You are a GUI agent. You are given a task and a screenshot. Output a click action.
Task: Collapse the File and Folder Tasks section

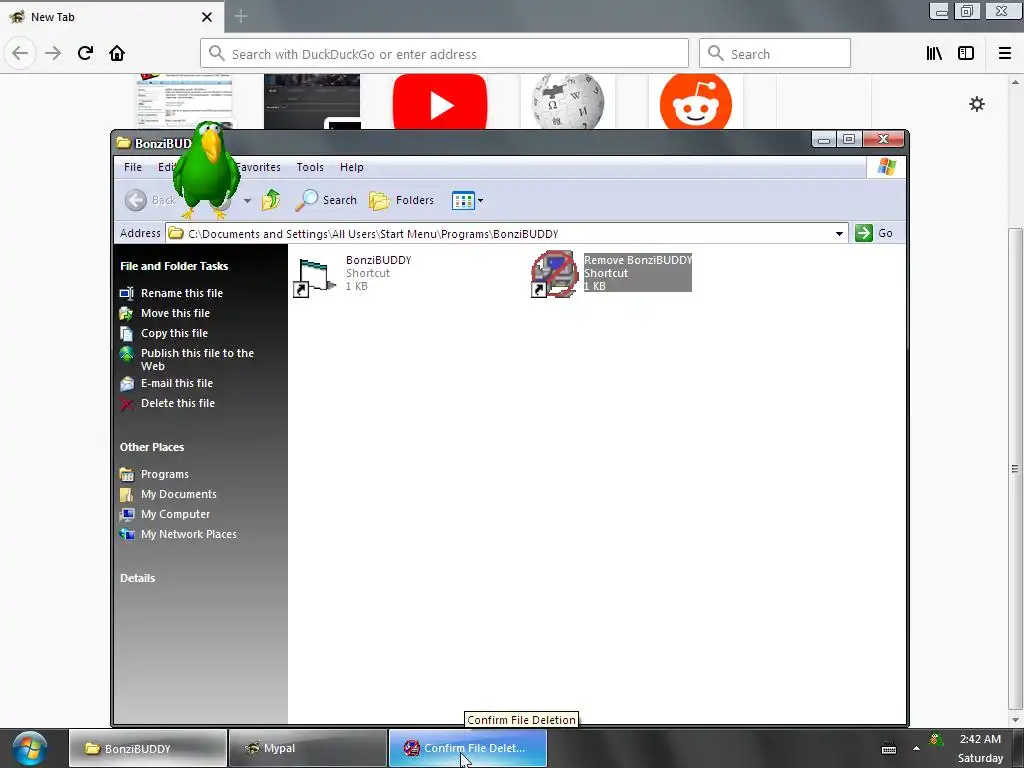coord(174,266)
